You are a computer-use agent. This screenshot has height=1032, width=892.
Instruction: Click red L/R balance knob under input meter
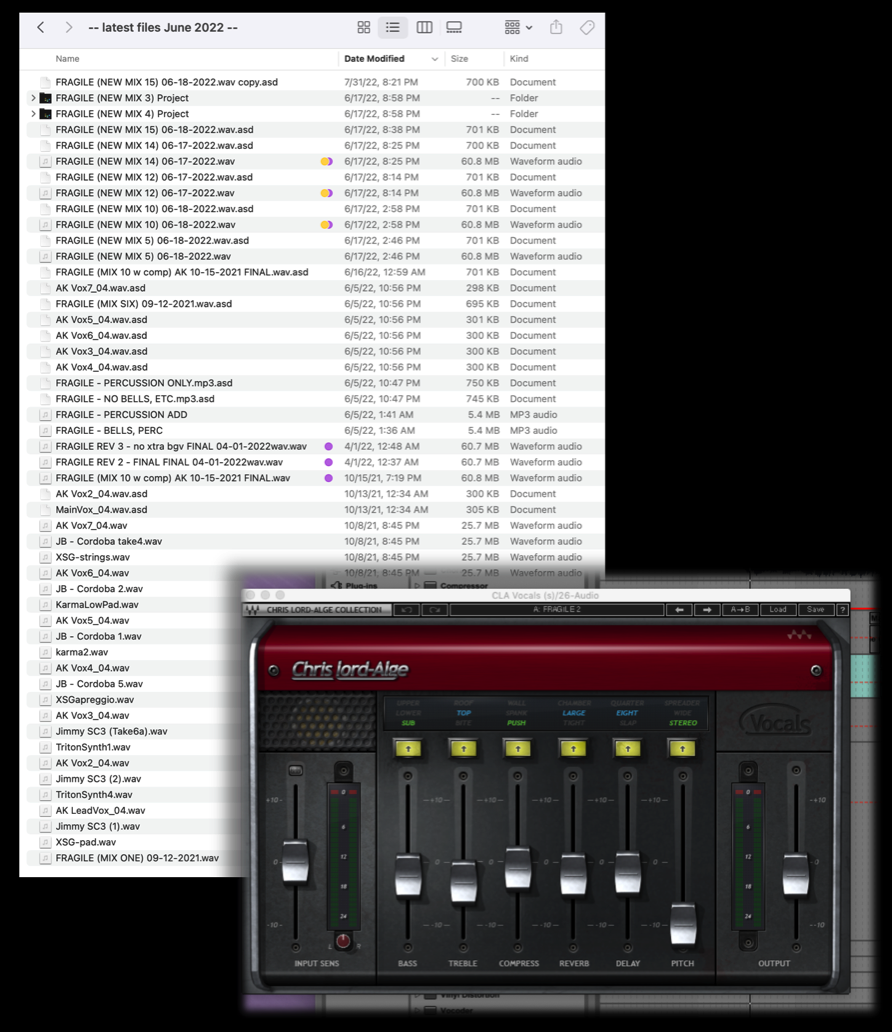[343, 941]
